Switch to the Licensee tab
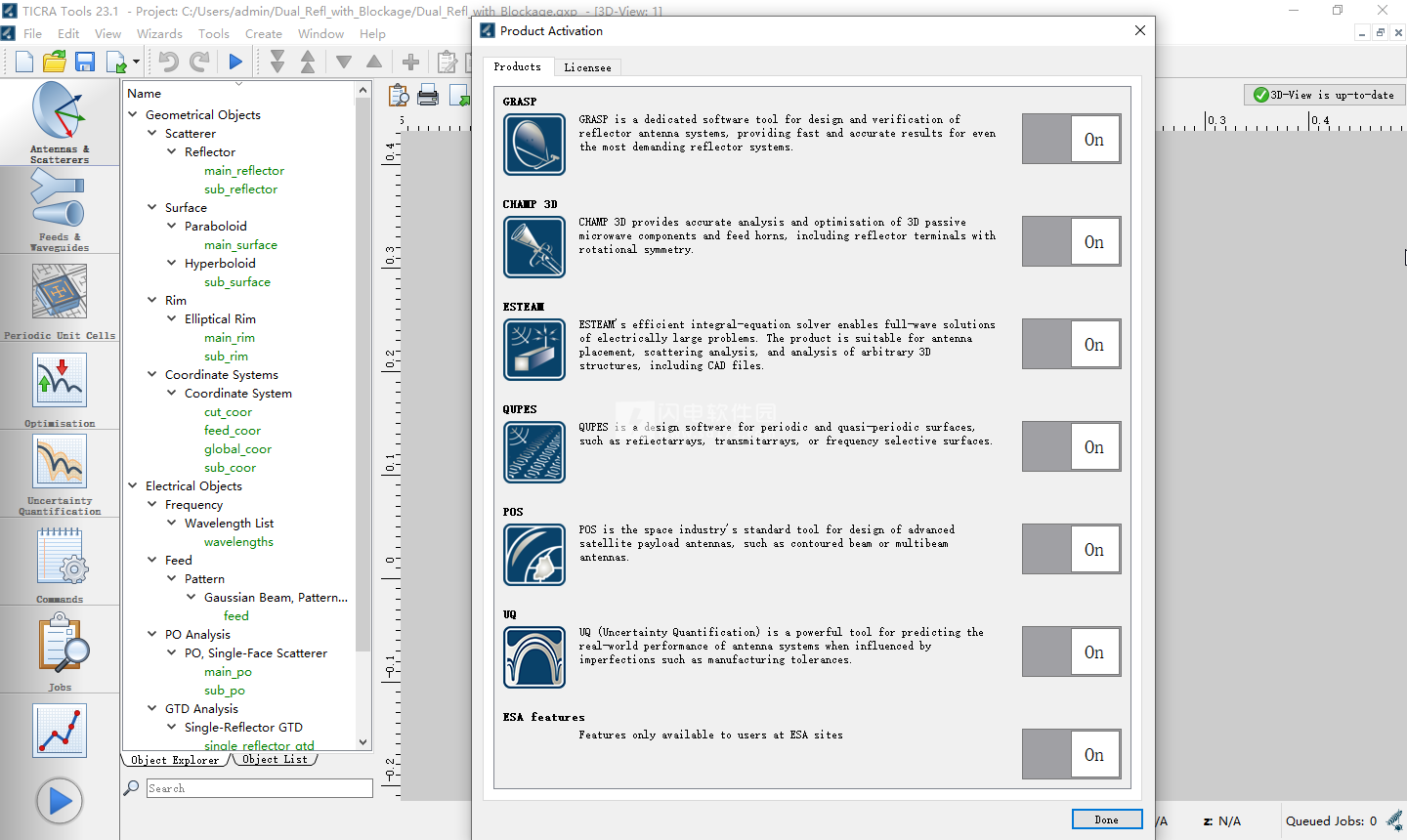Viewport: 1407px width, 840px height. coord(587,67)
